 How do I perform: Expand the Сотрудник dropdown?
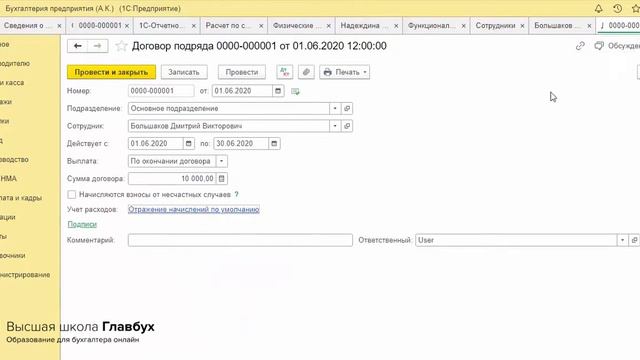point(335,126)
